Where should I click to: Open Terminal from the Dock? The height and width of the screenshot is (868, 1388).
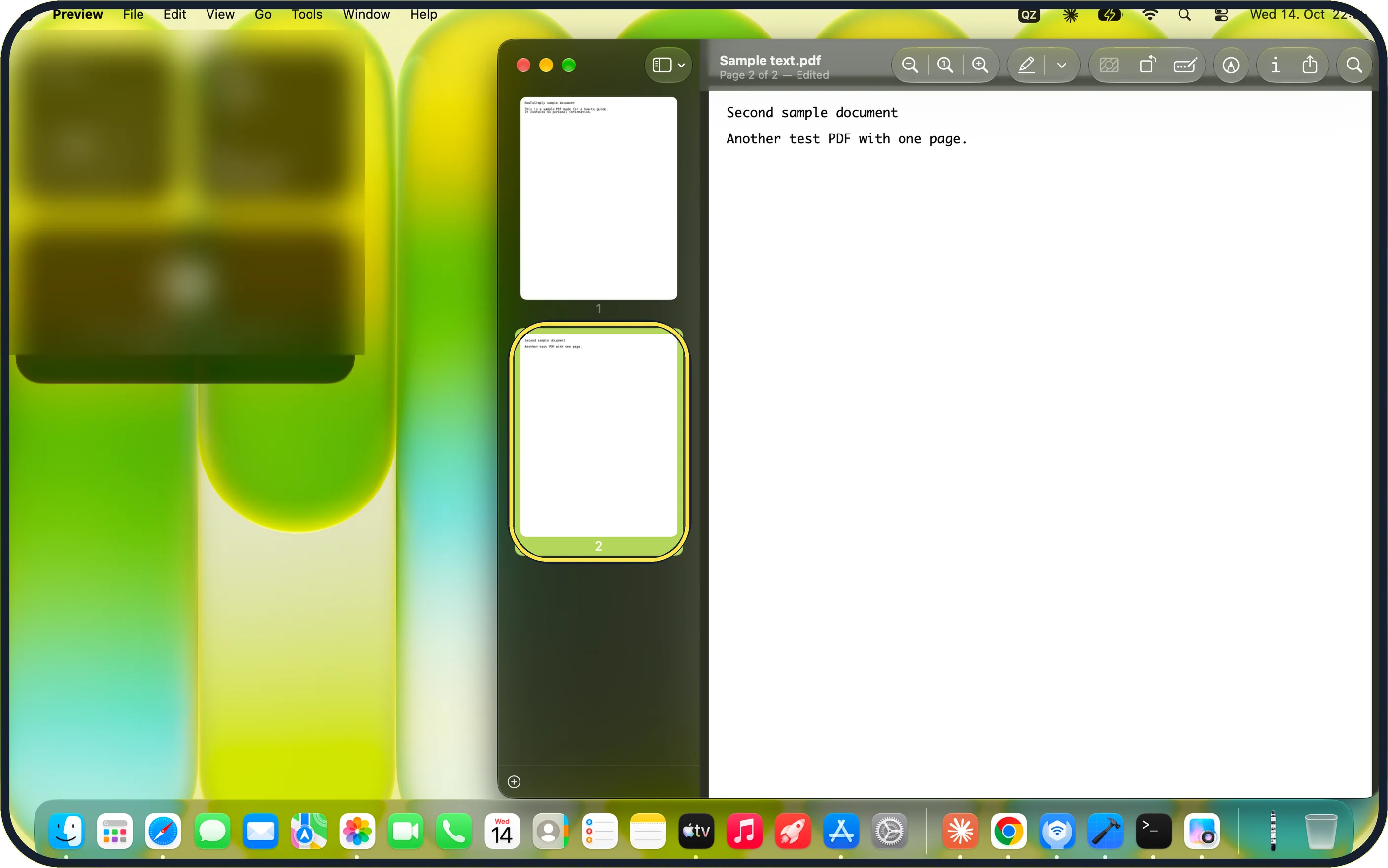click(1153, 831)
